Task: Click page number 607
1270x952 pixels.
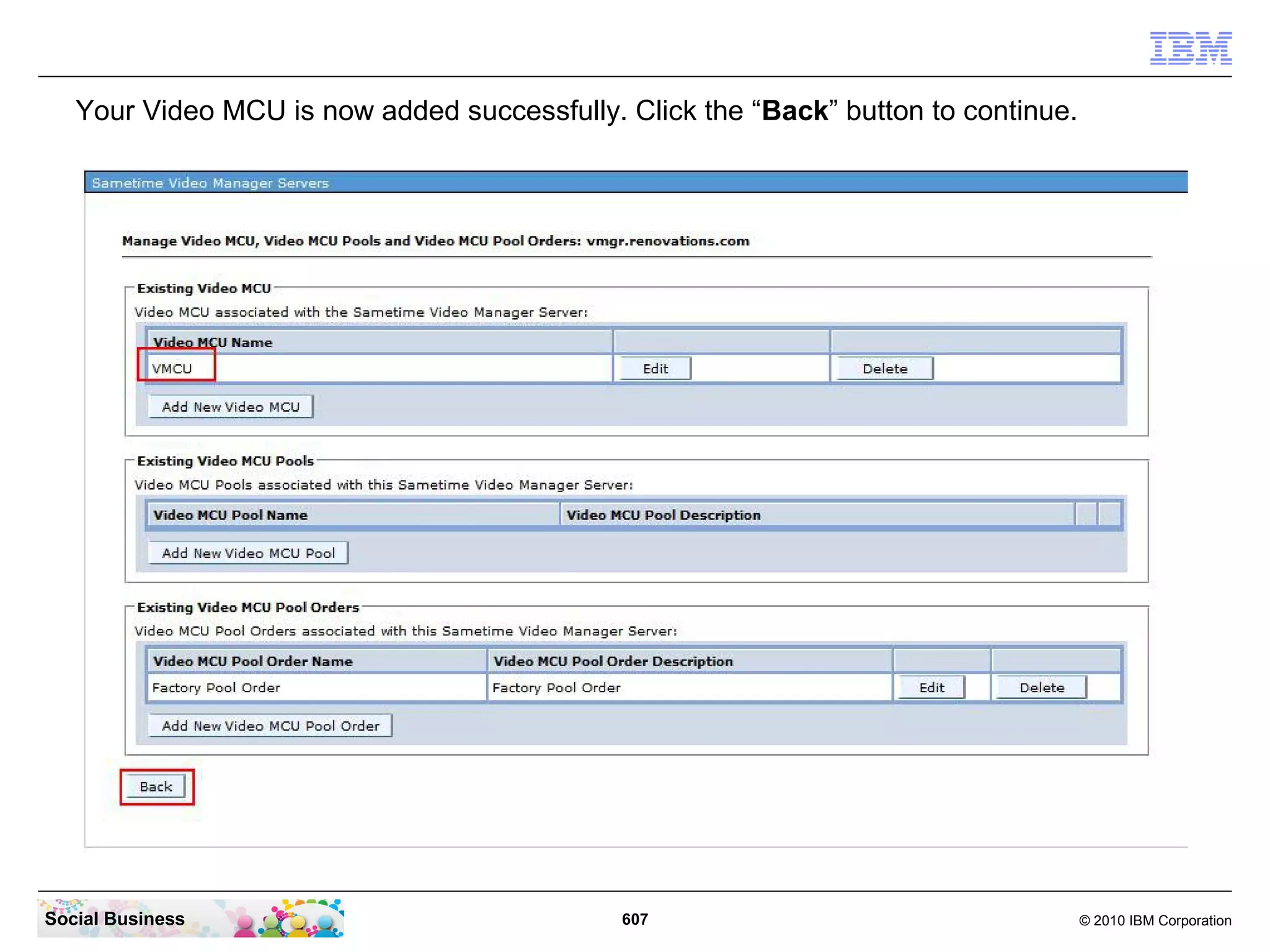Action: click(x=635, y=919)
